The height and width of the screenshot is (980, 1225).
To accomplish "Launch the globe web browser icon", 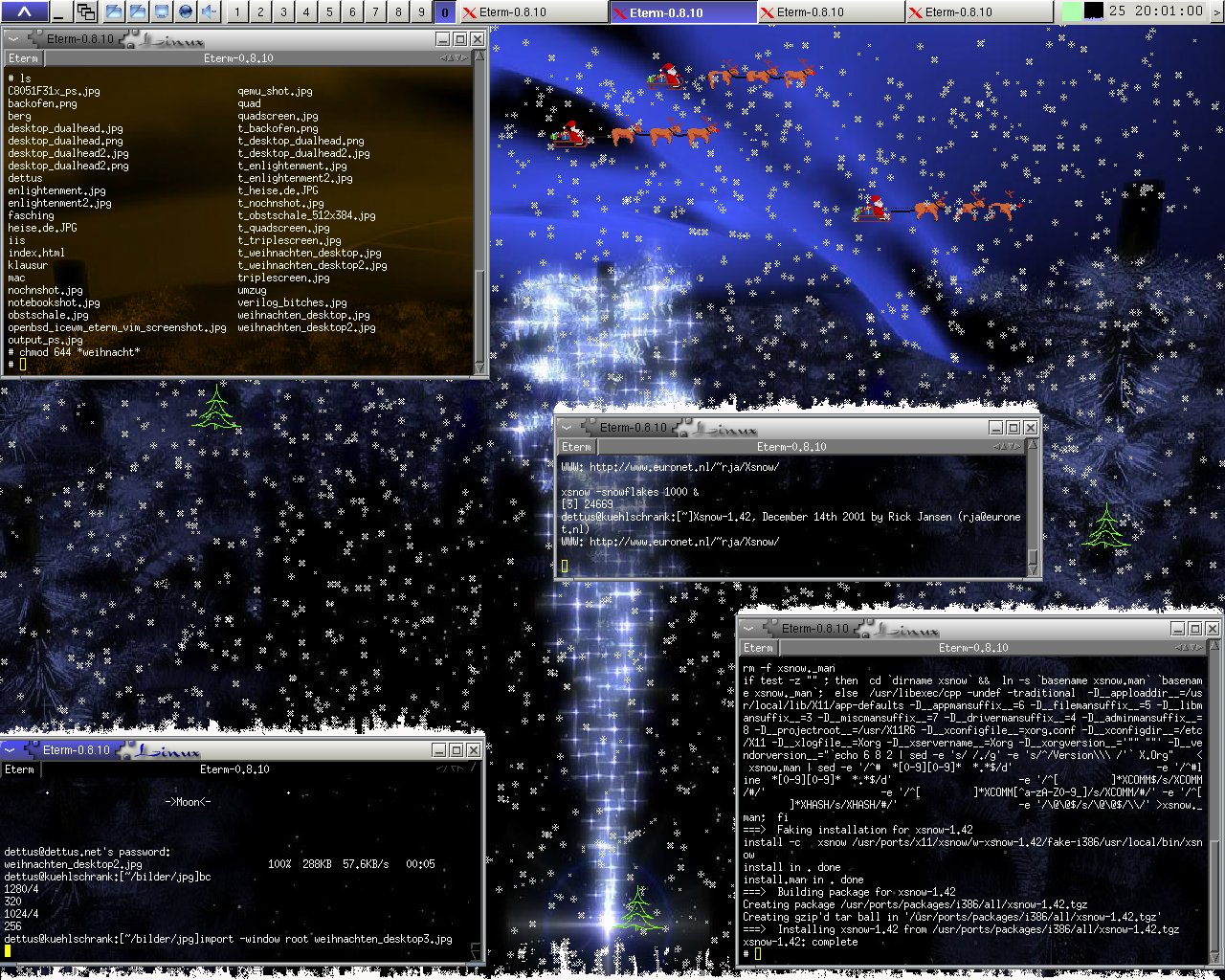I will pos(186,11).
